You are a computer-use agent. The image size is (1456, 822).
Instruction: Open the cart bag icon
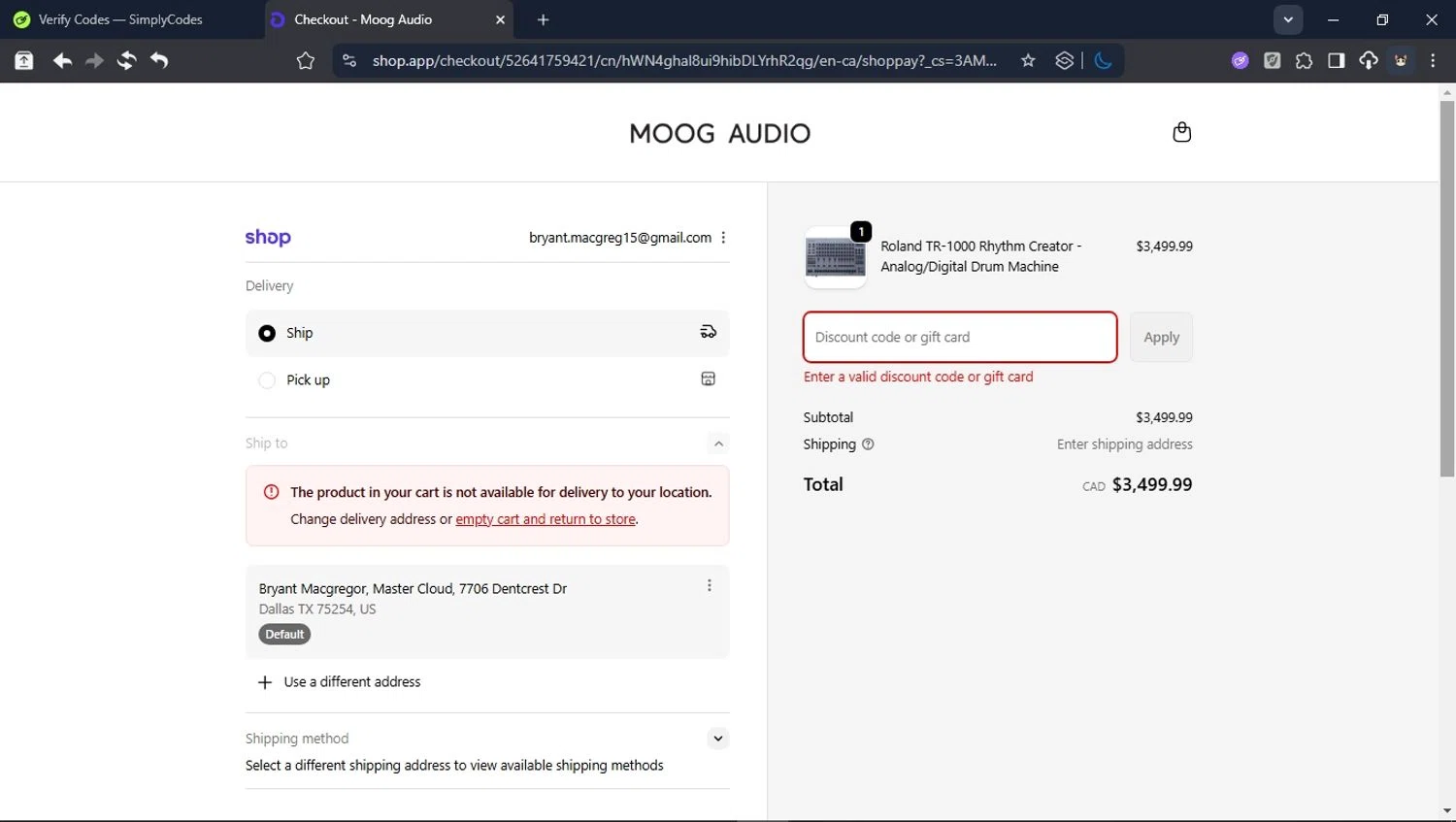(1181, 132)
